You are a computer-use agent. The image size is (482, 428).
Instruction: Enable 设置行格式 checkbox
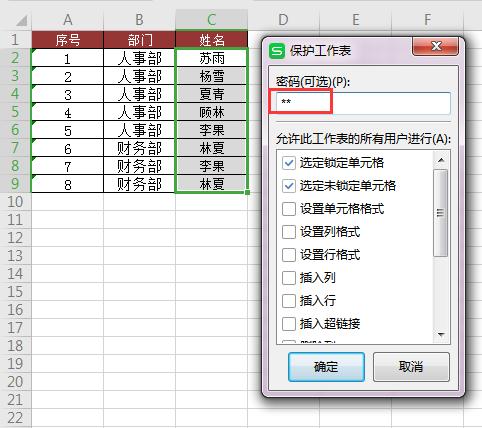(x=289, y=255)
